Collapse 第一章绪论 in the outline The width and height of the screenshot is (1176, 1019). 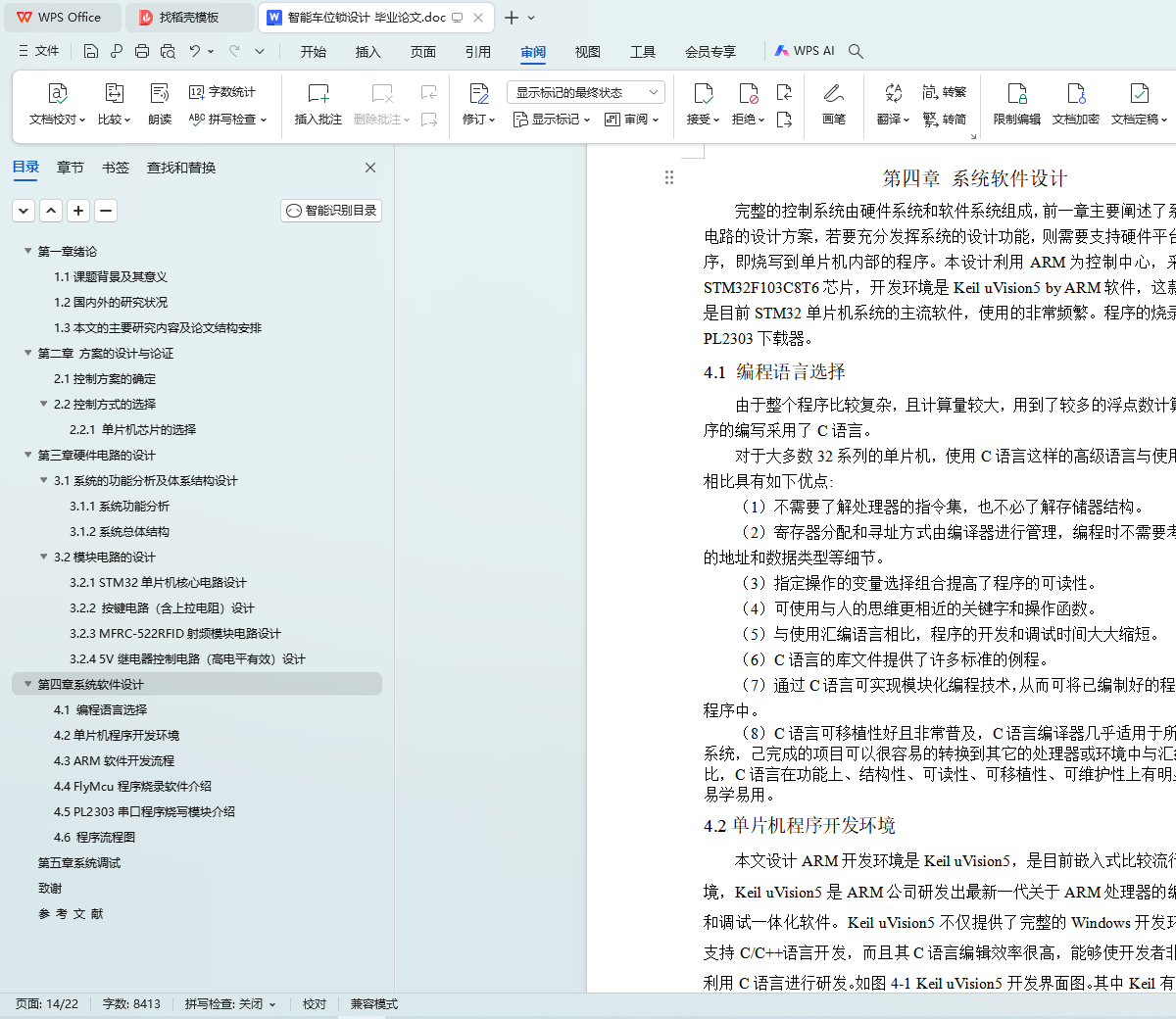tap(28, 251)
